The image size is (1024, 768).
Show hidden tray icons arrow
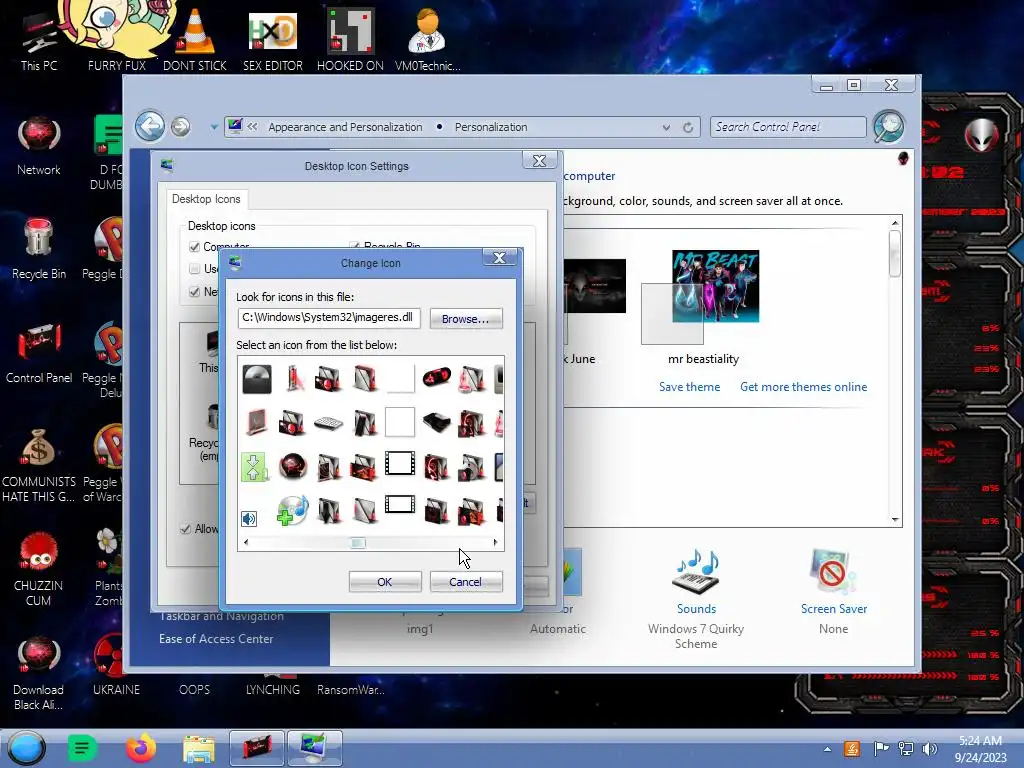[x=827, y=749]
